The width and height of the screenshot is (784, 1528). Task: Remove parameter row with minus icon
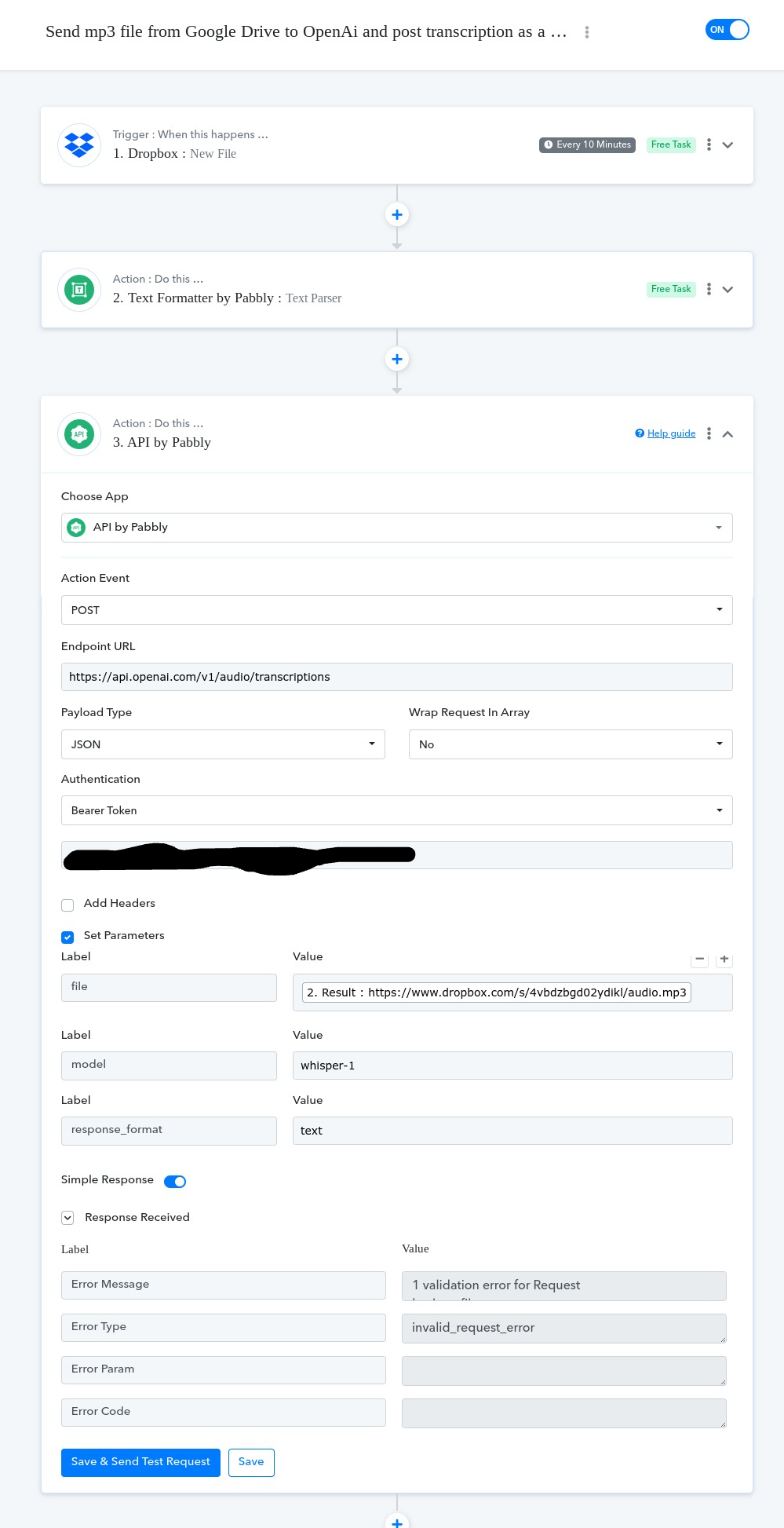[699, 960]
